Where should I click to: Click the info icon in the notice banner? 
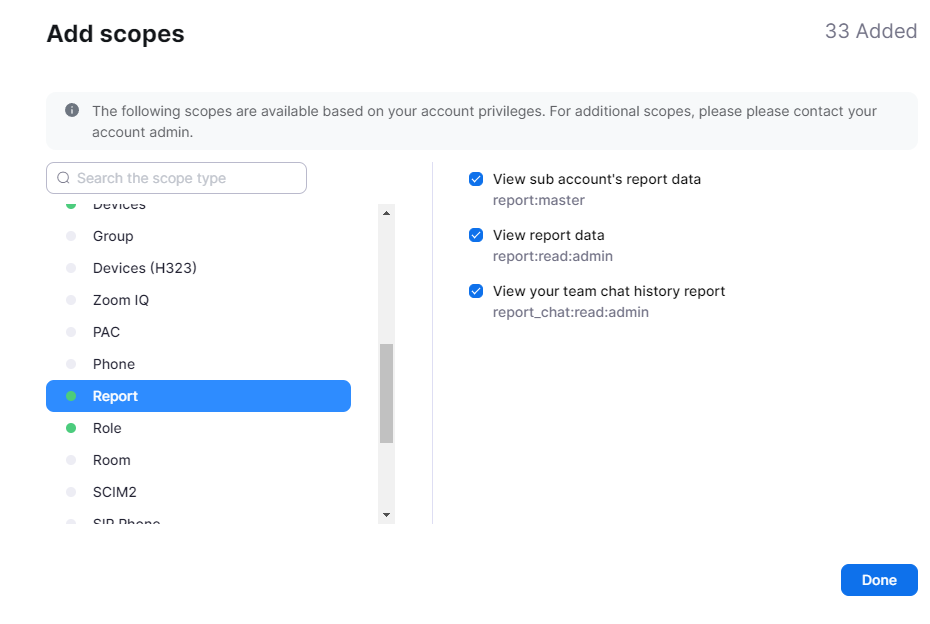pyautogui.click(x=72, y=111)
